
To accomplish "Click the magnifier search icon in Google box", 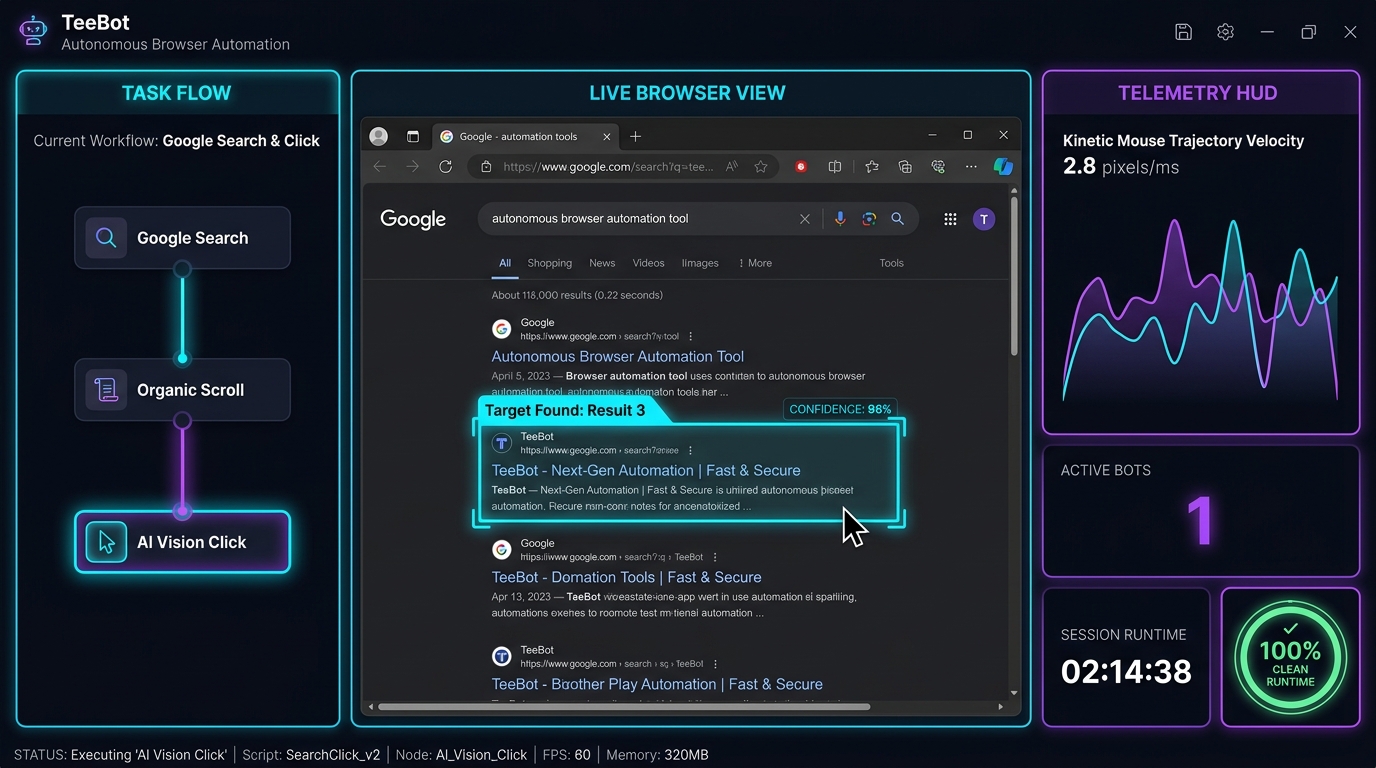I will [x=898, y=219].
